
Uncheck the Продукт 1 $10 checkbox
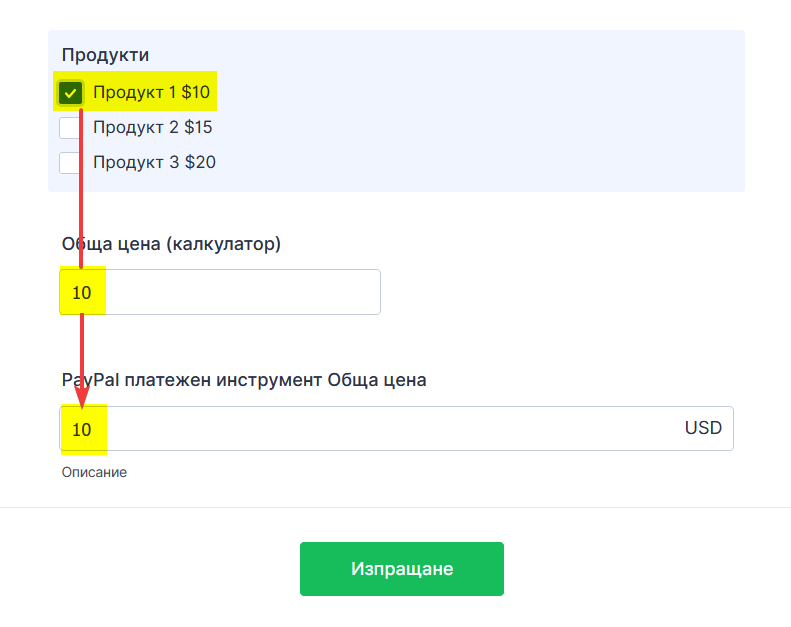[70, 93]
